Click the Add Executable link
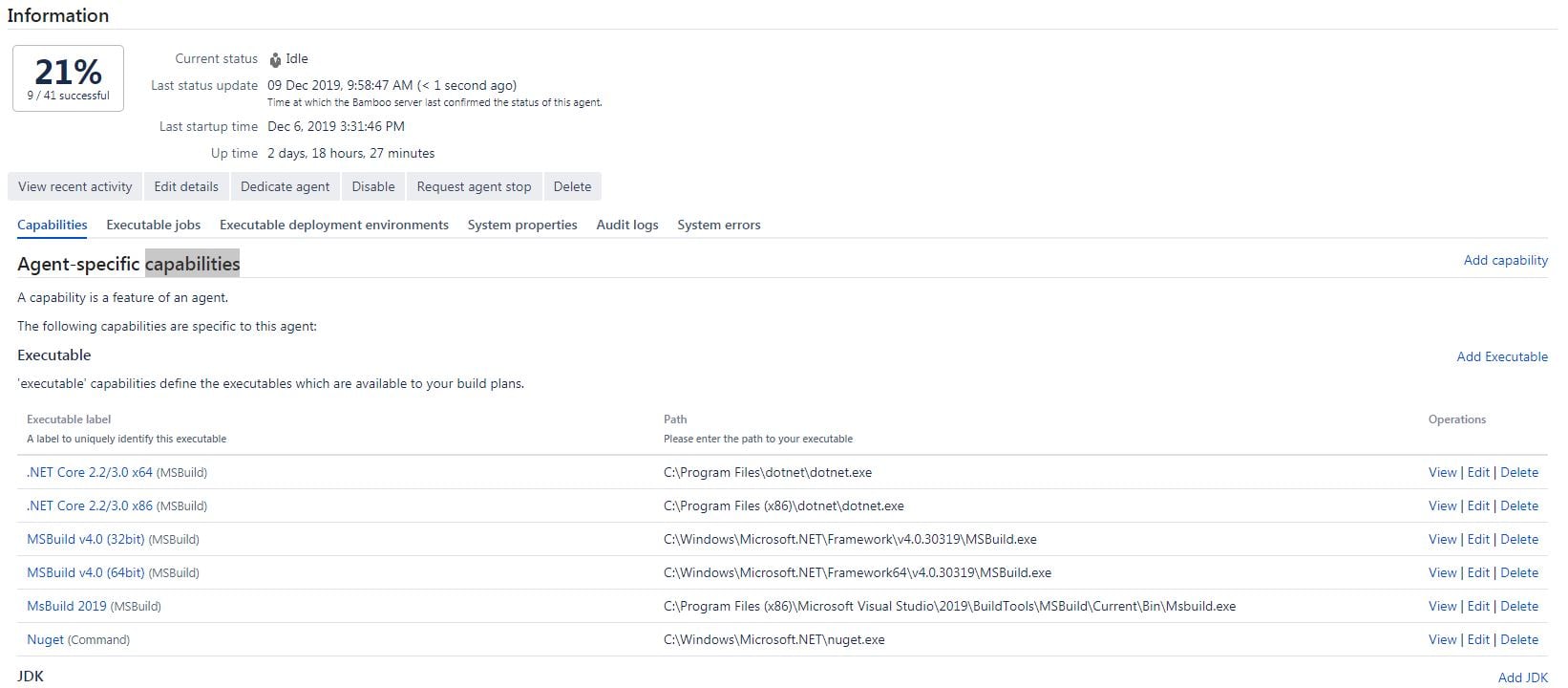Screen dimensions: 1568x688 coord(1502,356)
